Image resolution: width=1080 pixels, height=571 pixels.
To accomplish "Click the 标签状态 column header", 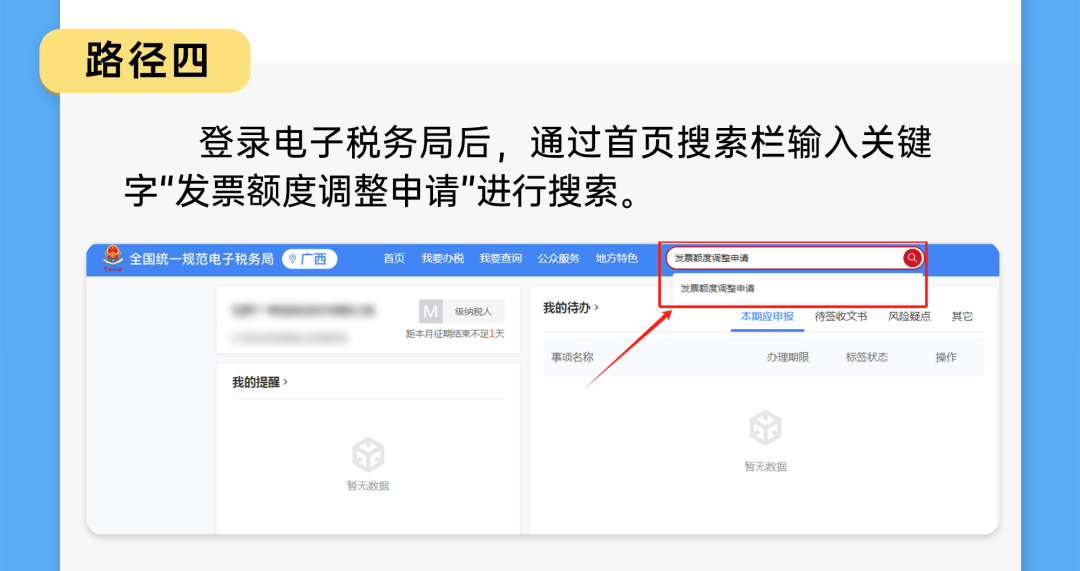I will pyautogui.click(x=866, y=357).
